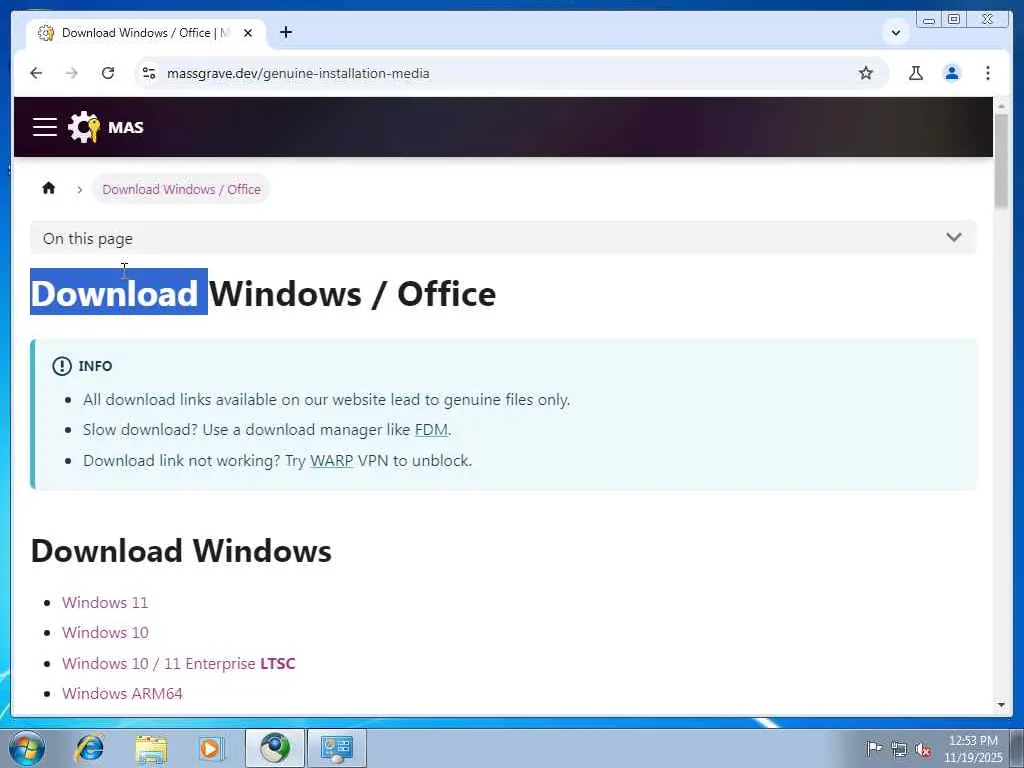Open the MAS hamburger navigation menu

[x=45, y=127]
